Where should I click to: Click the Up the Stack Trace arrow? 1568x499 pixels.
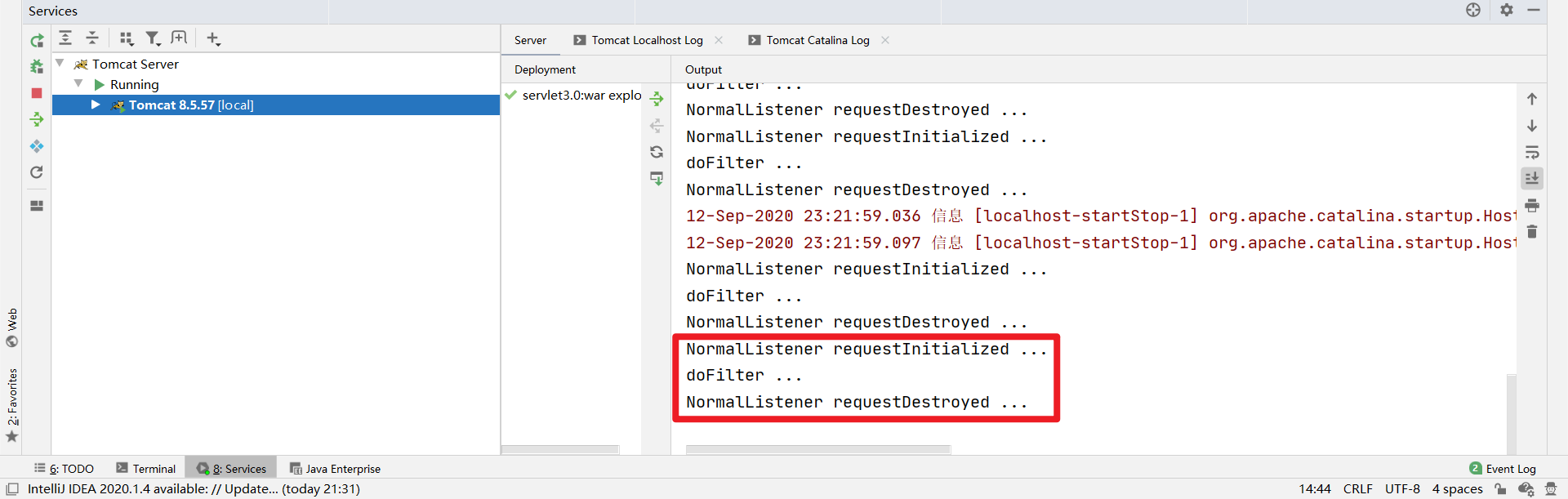click(x=1532, y=99)
